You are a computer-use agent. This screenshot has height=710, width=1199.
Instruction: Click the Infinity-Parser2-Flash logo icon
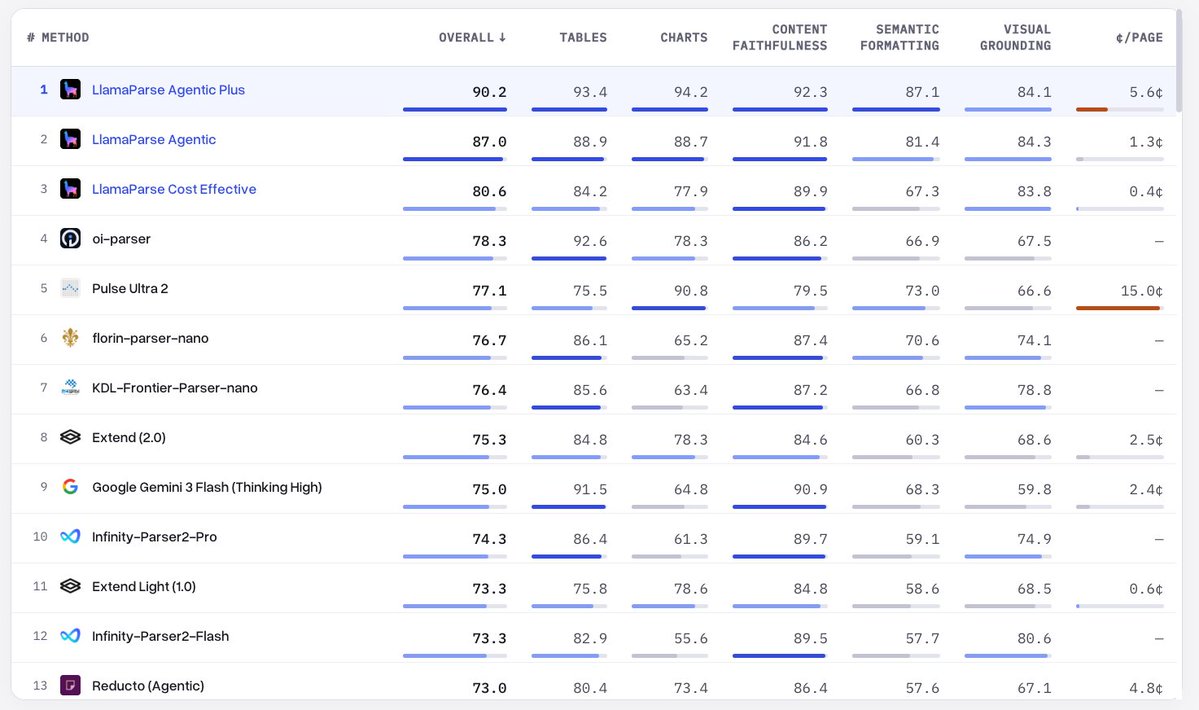click(70, 636)
